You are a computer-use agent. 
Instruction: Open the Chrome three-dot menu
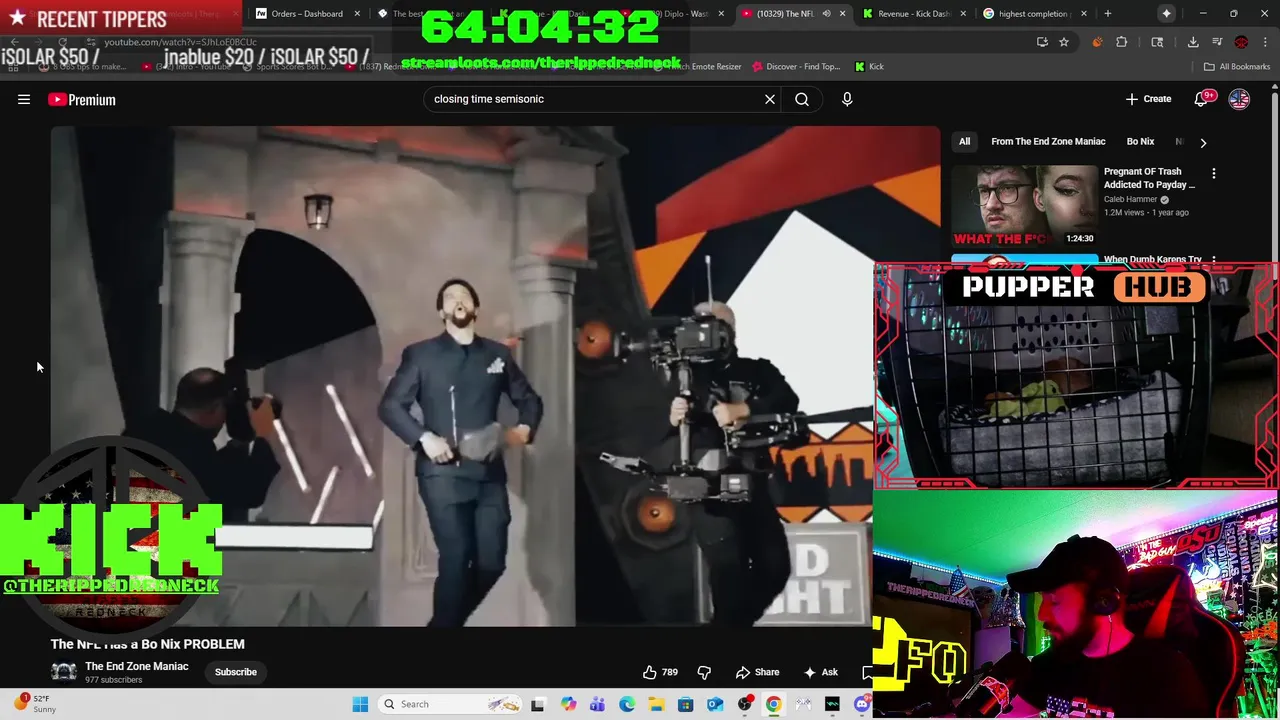[x=1265, y=42]
